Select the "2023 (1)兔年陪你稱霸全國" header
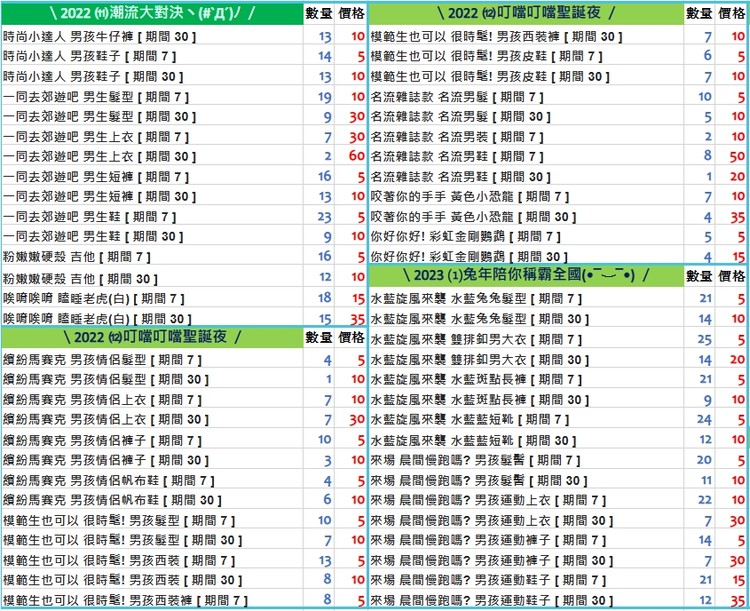This screenshot has height=611, width=750. [x=526, y=275]
